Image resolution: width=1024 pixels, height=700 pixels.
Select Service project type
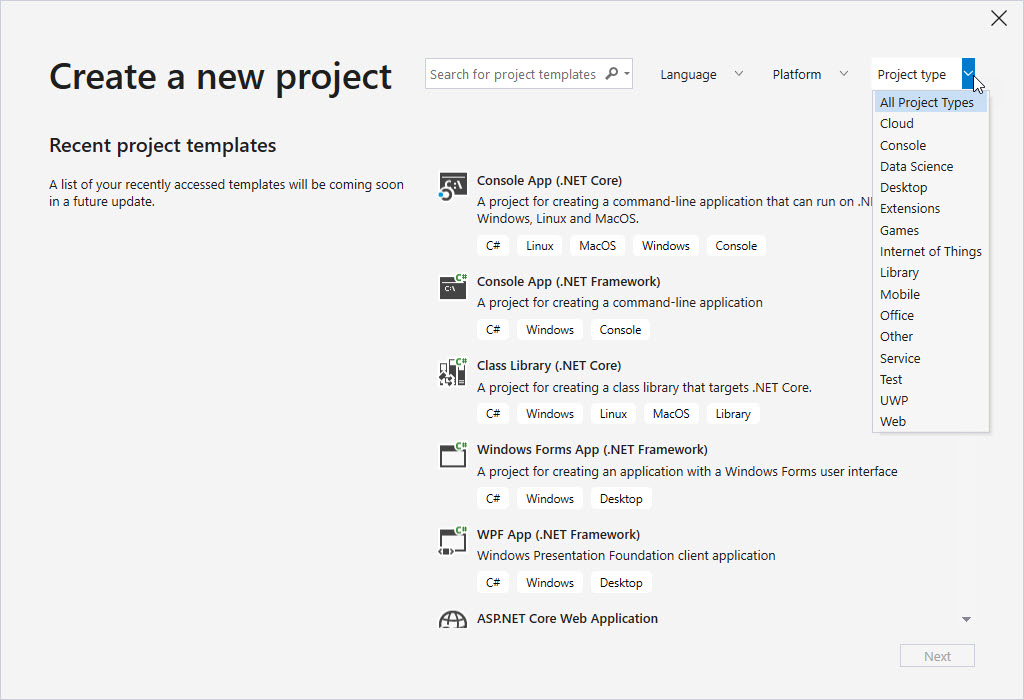tap(931, 358)
